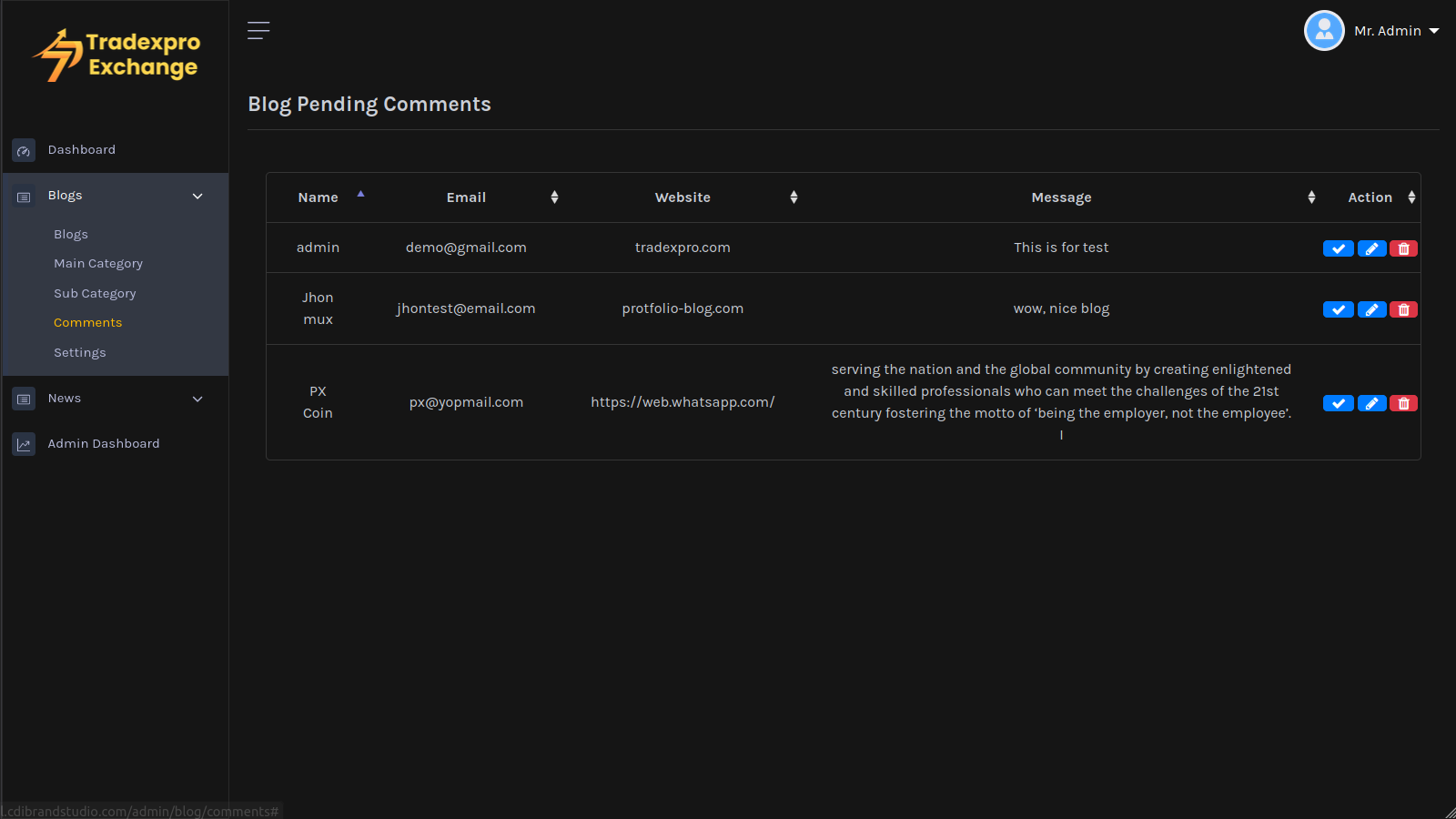Open the Sub Category page
This screenshot has height=819, width=1456.
click(95, 294)
